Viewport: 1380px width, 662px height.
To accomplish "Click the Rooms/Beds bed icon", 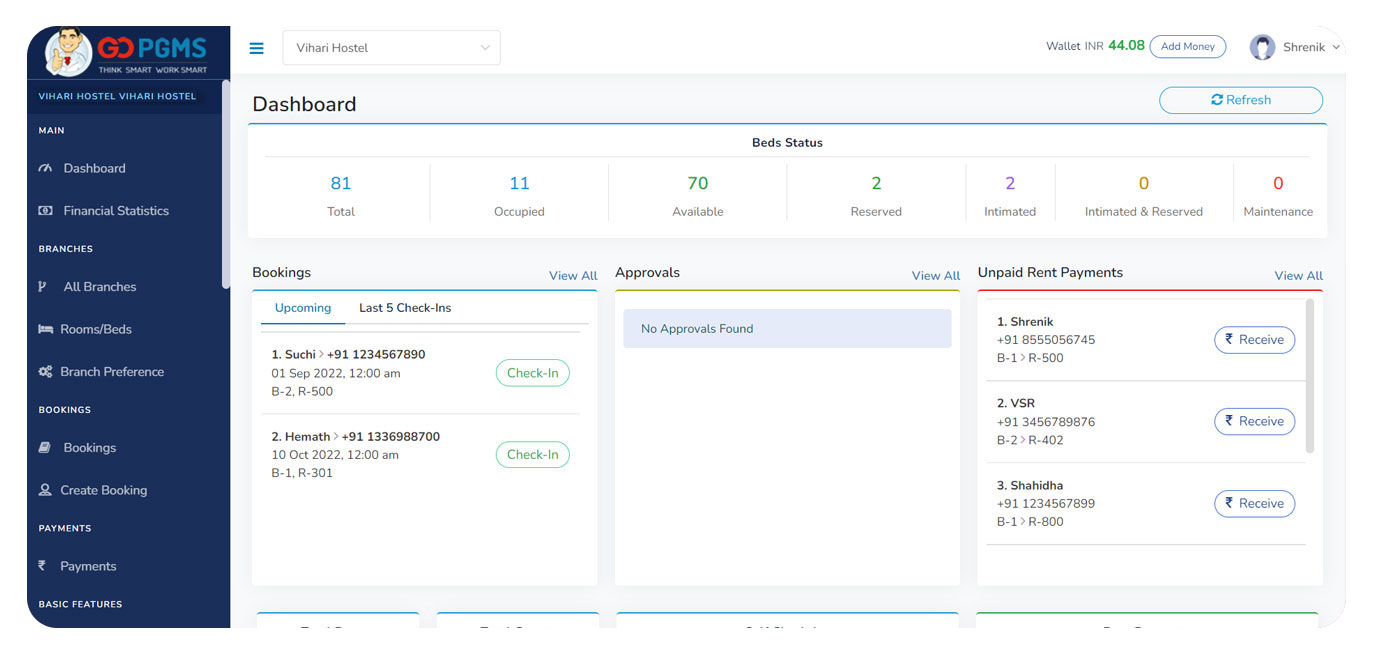I will (x=45, y=329).
